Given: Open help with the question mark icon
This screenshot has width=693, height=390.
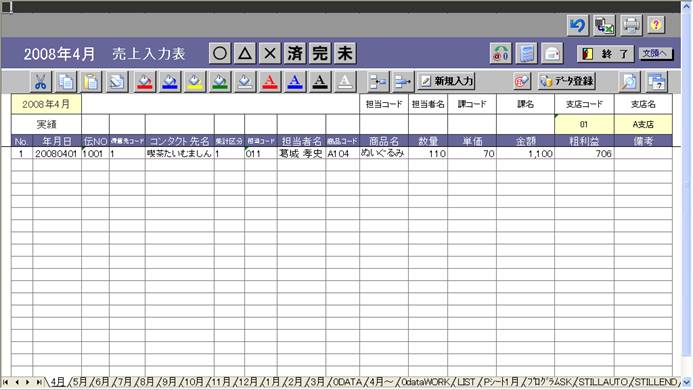Looking at the screenshot, I should pos(656,25).
